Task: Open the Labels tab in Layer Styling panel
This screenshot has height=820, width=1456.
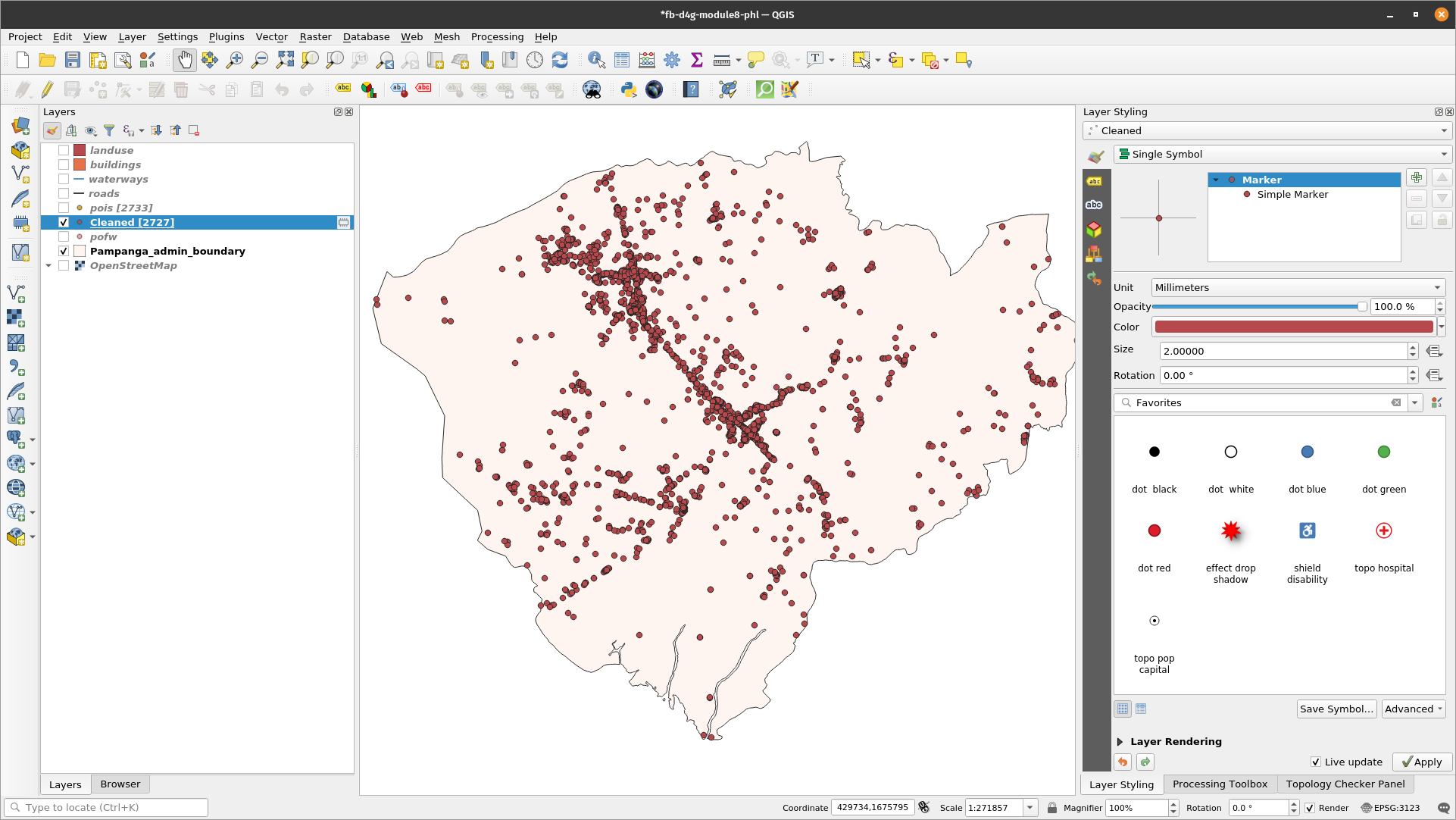Action: coord(1095,181)
